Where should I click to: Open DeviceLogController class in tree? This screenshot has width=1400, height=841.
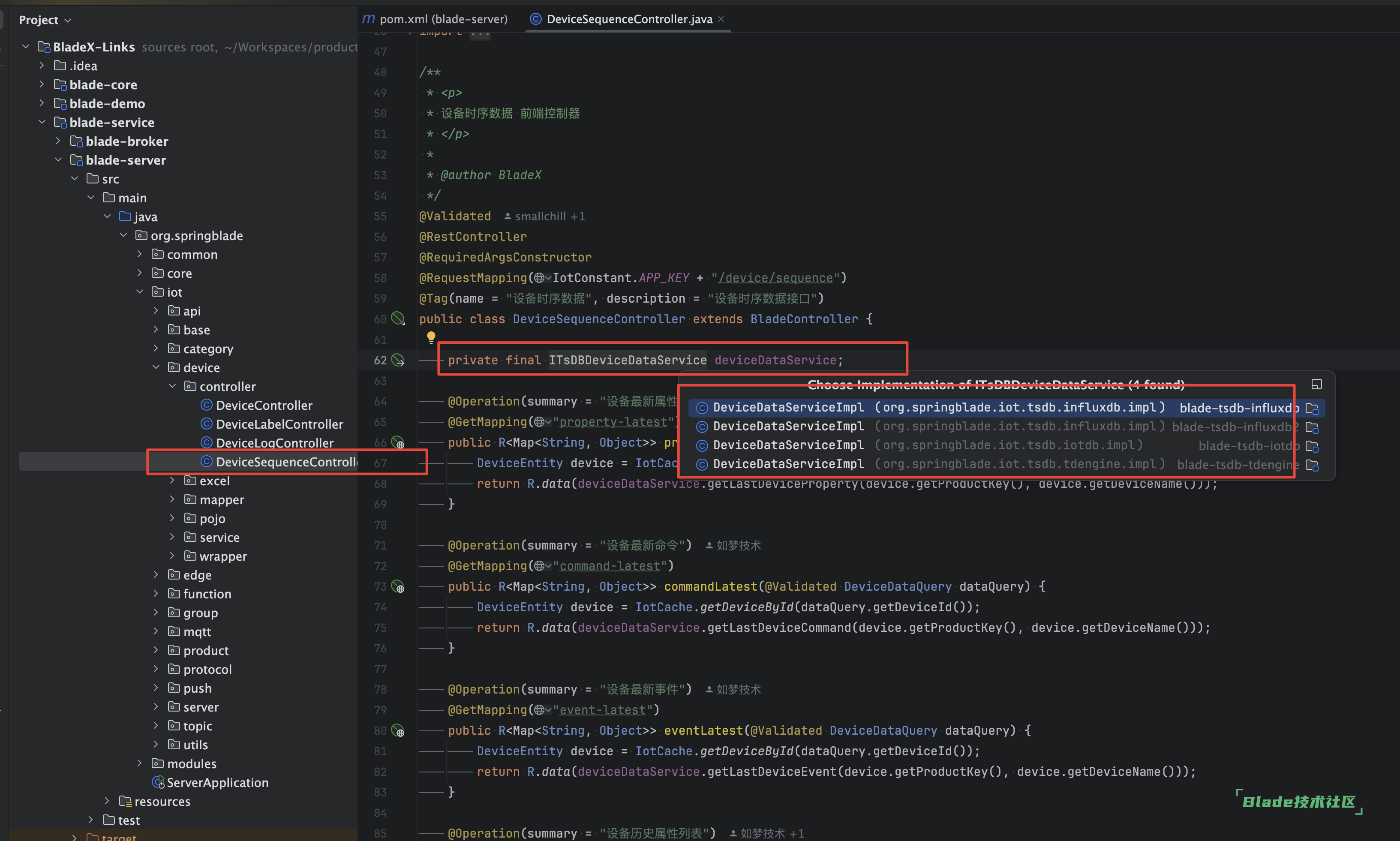click(275, 443)
